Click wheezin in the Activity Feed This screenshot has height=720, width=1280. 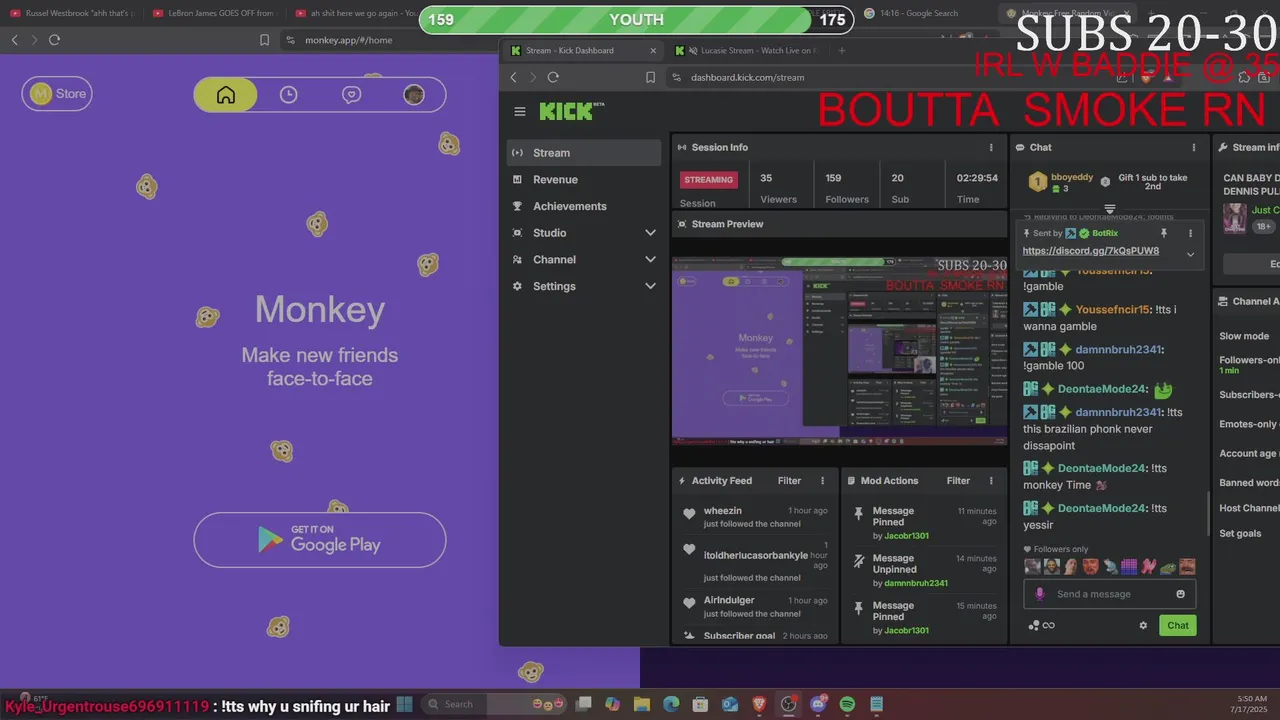coord(722,511)
